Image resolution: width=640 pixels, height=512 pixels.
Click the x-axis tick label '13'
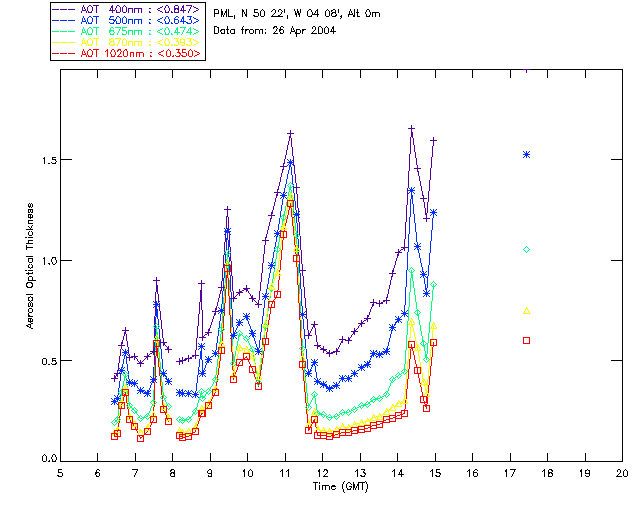pos(360,473)
